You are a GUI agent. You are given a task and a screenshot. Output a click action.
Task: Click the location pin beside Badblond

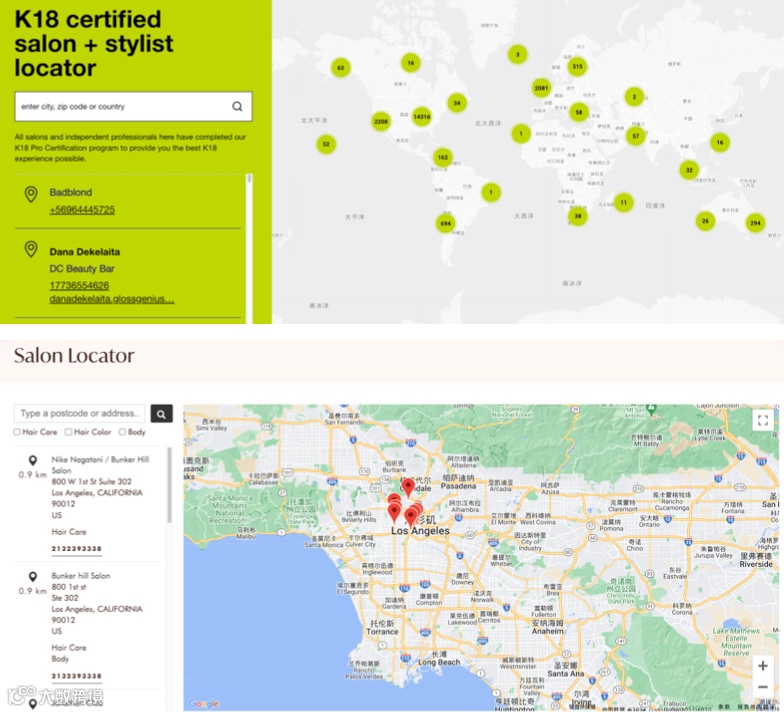pyautogui.click(x=31, y=194)
